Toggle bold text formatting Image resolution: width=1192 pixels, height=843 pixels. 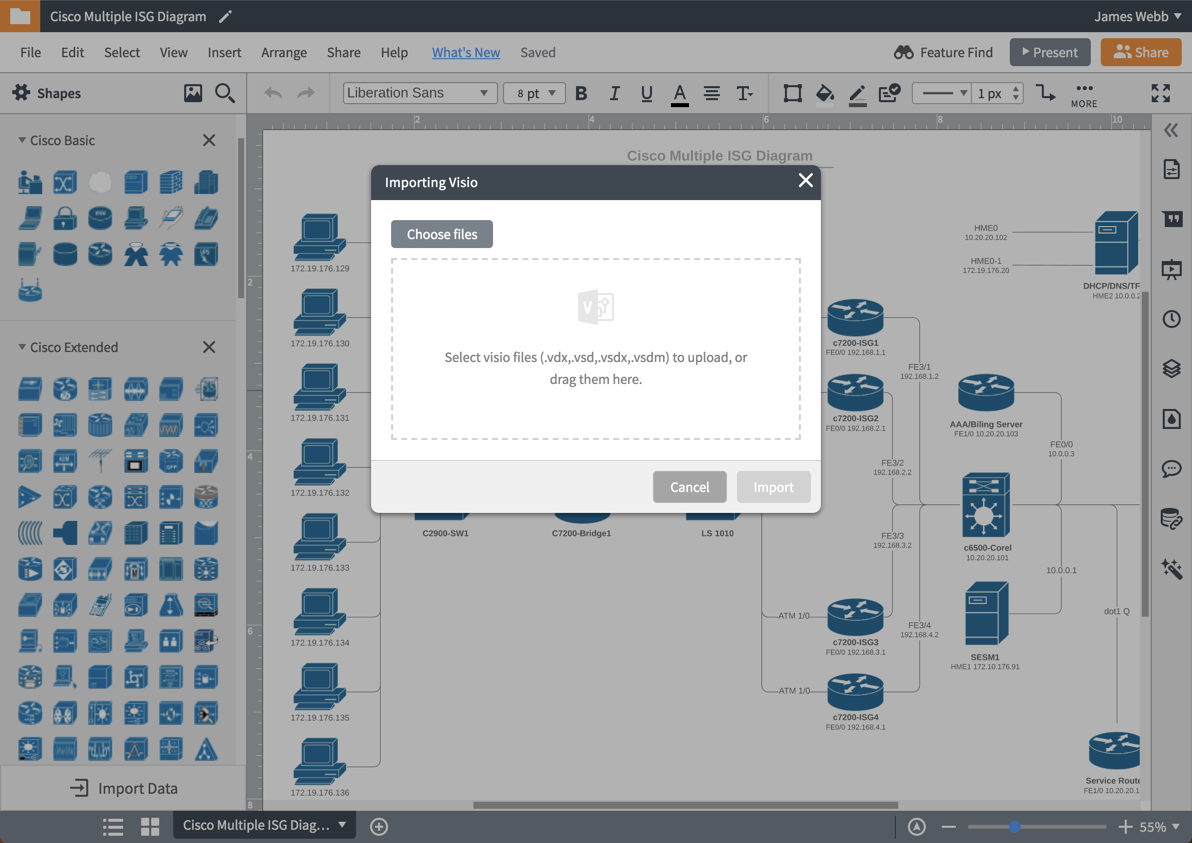581,93
